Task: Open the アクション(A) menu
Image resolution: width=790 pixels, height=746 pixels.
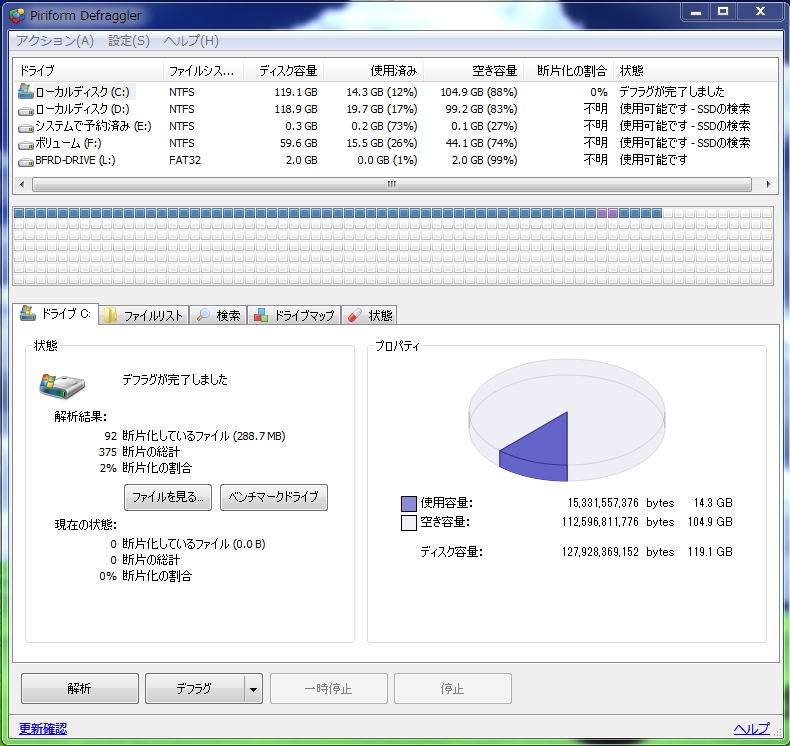Action: tap(55, 41)
